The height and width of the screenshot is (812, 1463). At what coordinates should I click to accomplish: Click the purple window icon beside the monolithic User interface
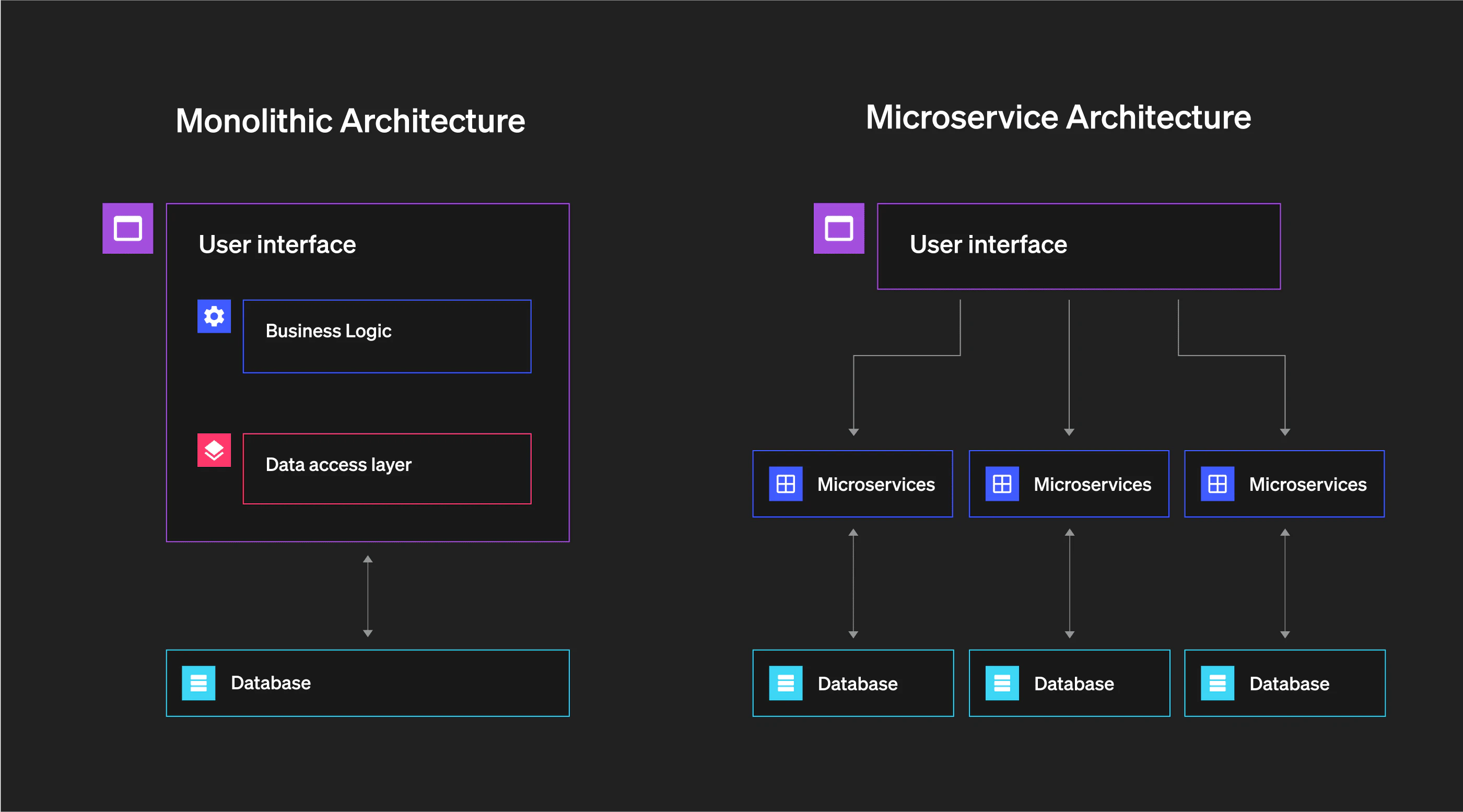pyautogui.click(x=127, y=228)
